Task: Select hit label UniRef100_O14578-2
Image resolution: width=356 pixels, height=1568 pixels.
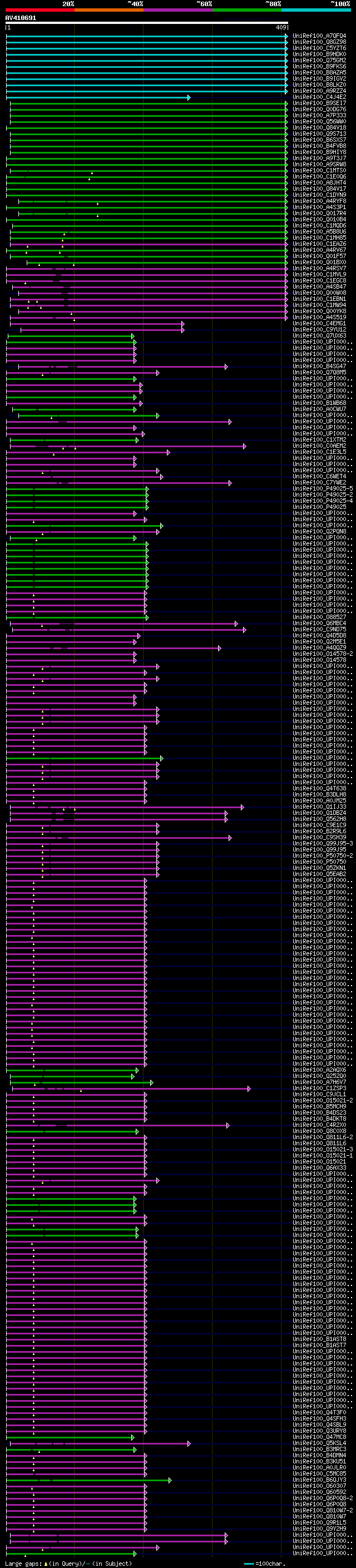Action: click(x=323, y=654)
